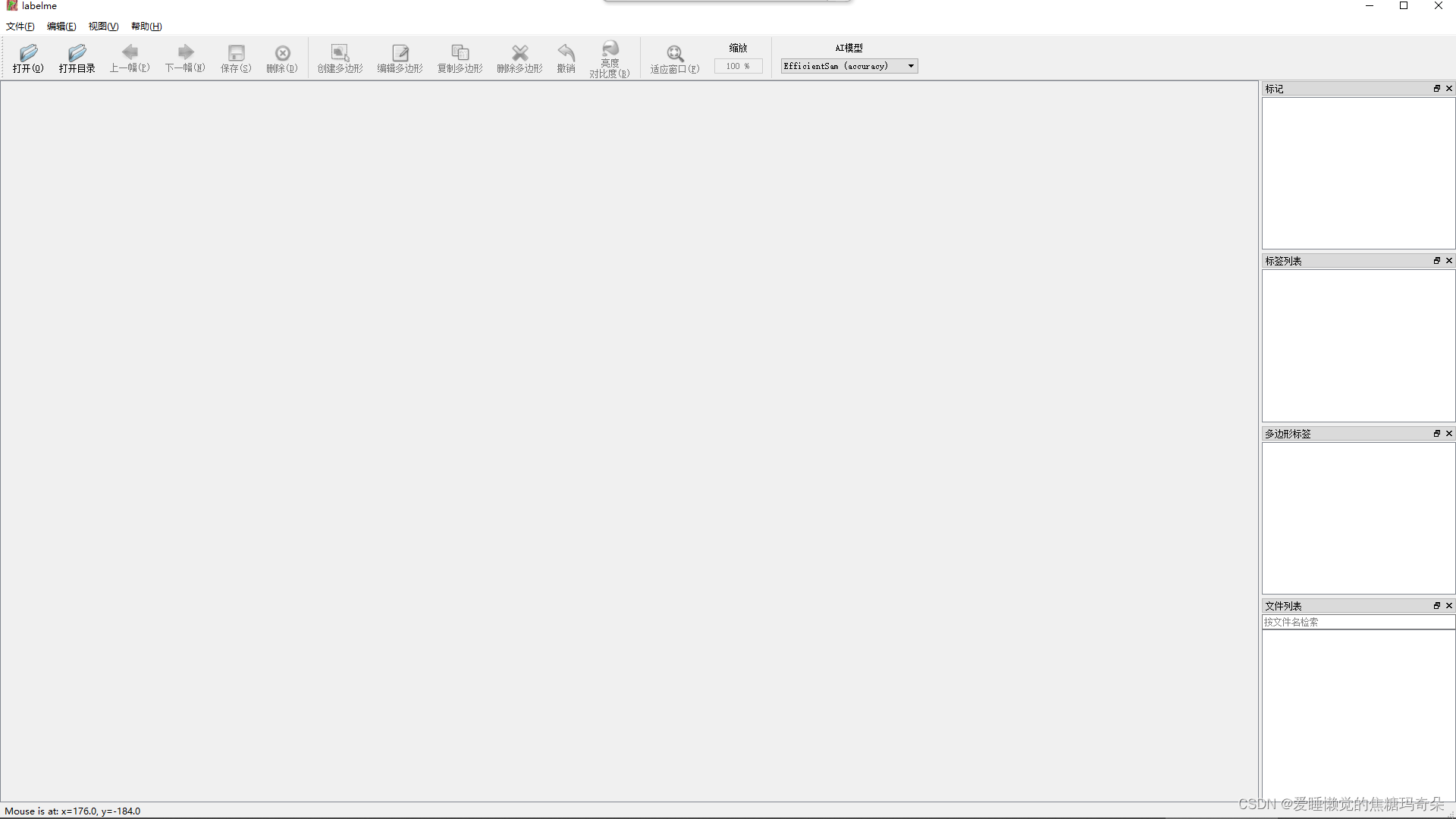1456x819 pixels.
Task: Click the Open (打开) file icon
Action: (28, 53)
